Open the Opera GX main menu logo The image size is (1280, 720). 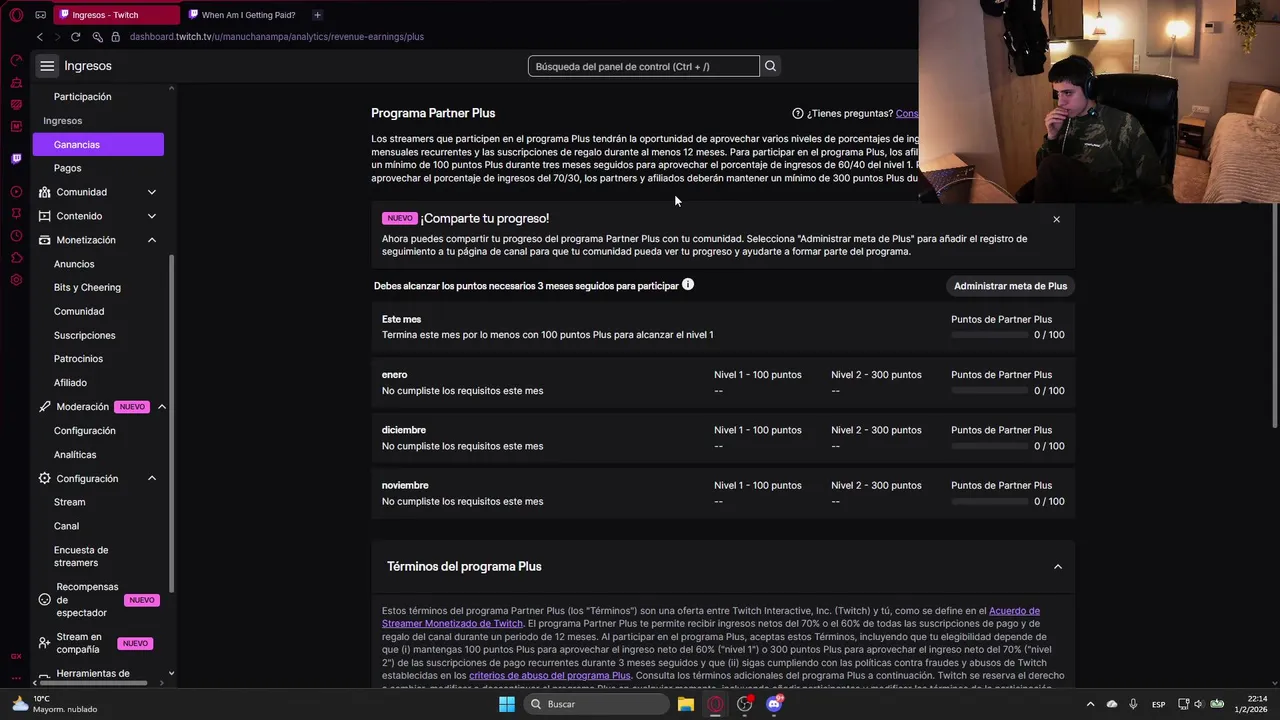click(16, 15)
